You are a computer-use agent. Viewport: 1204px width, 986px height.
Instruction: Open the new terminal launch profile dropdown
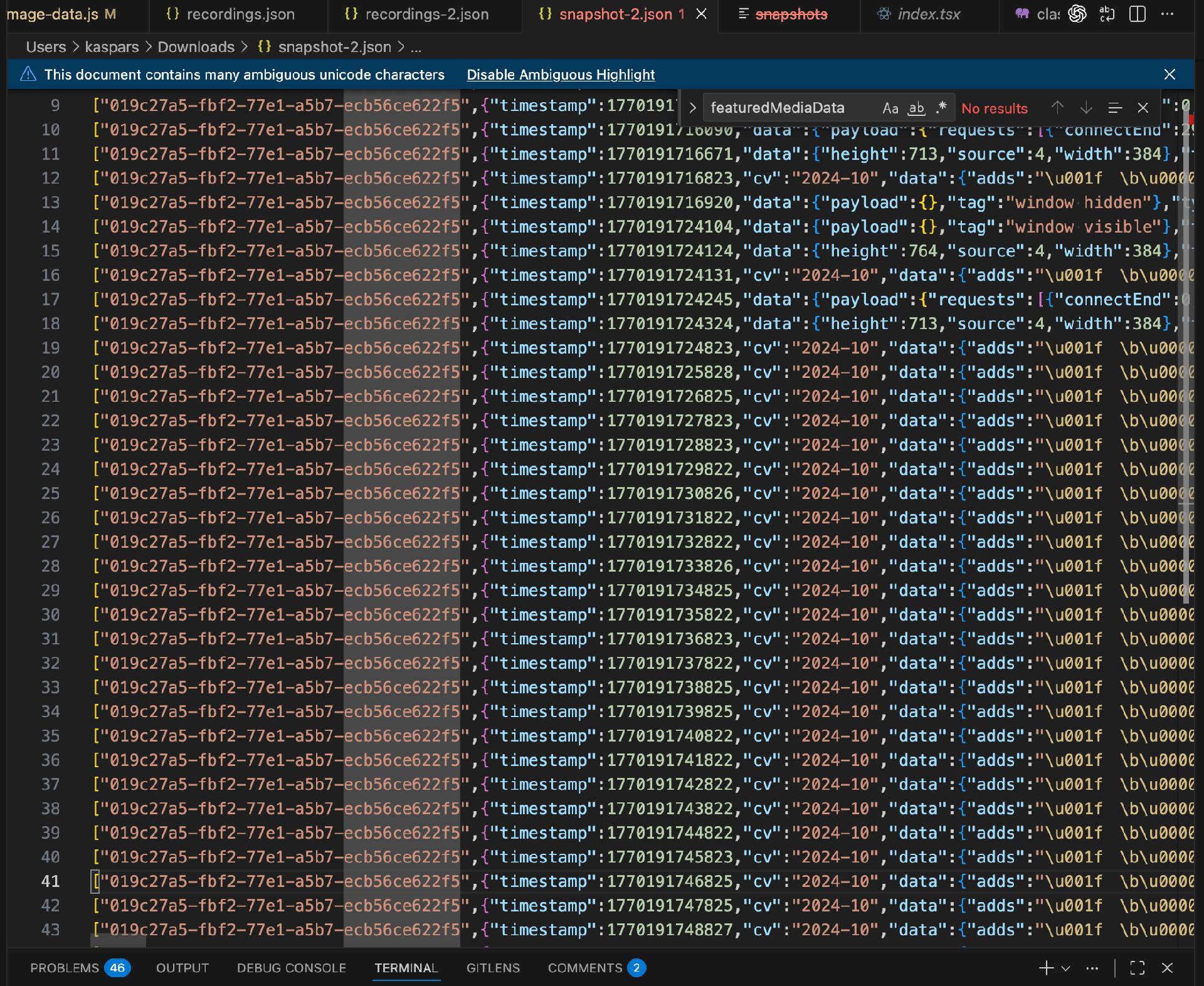[x=1065, y=968]
